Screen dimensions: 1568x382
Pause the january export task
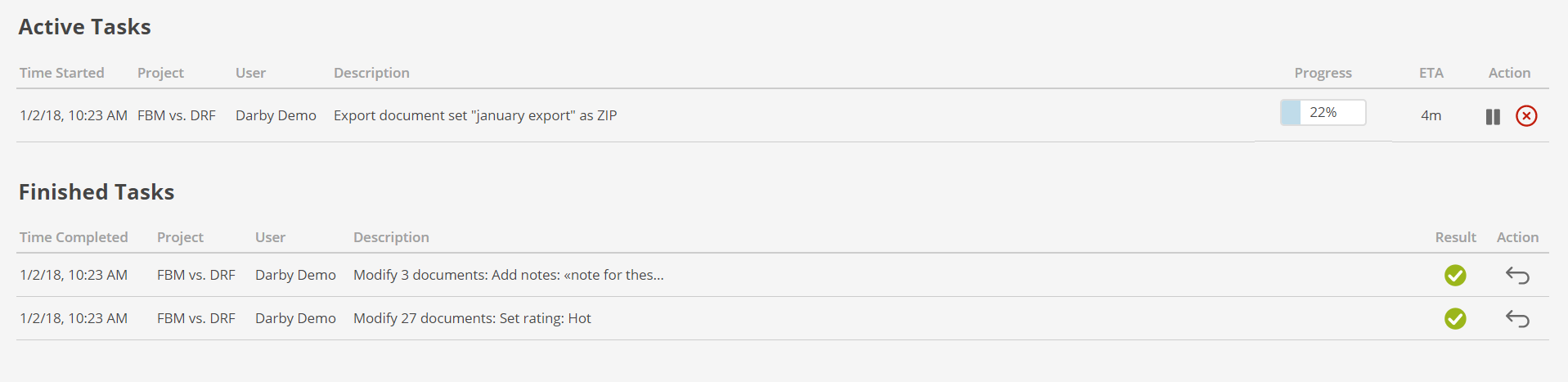[x=1493, y=116]
